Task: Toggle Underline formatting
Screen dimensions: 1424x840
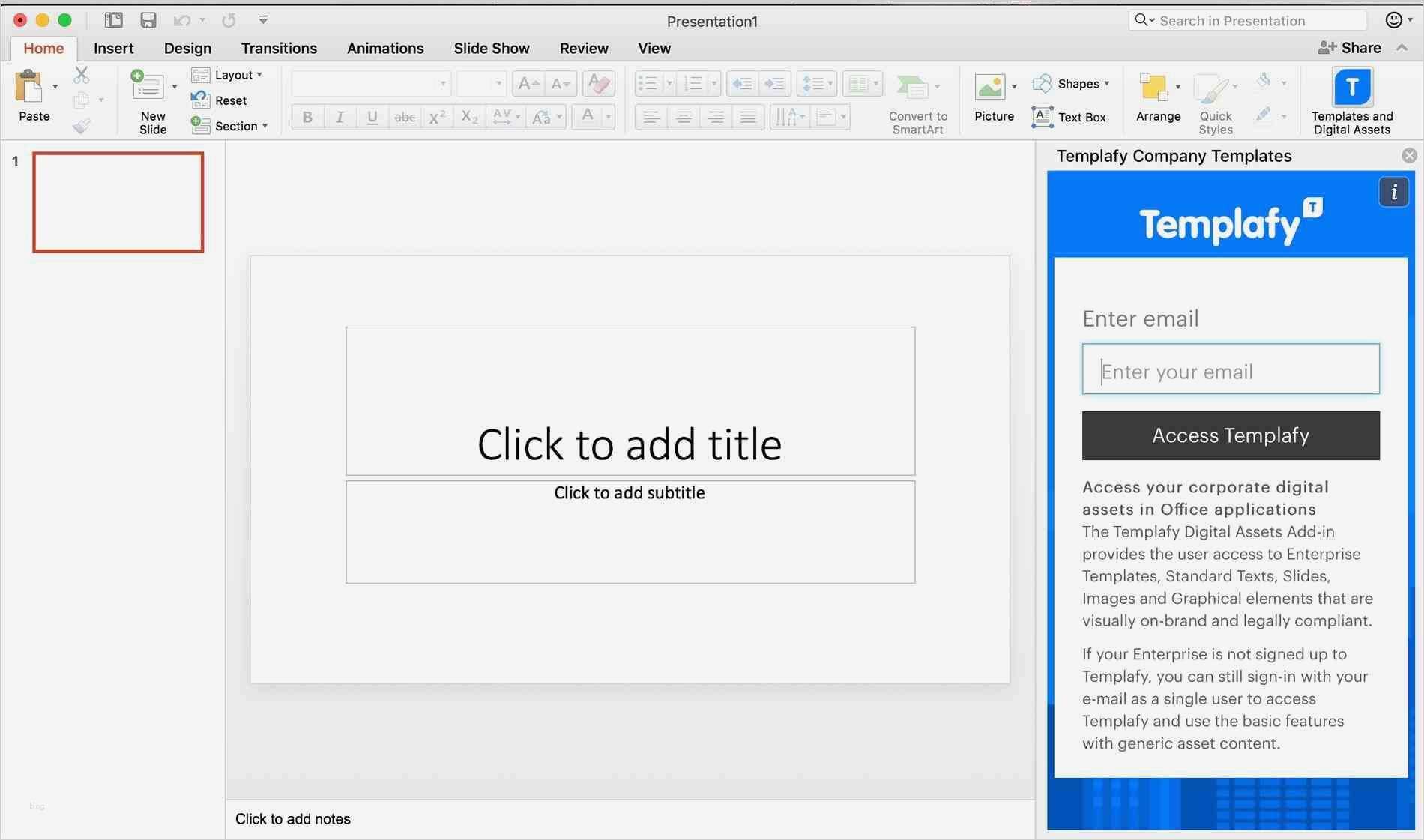Action: pyautogui.click(x=372, y=117)
